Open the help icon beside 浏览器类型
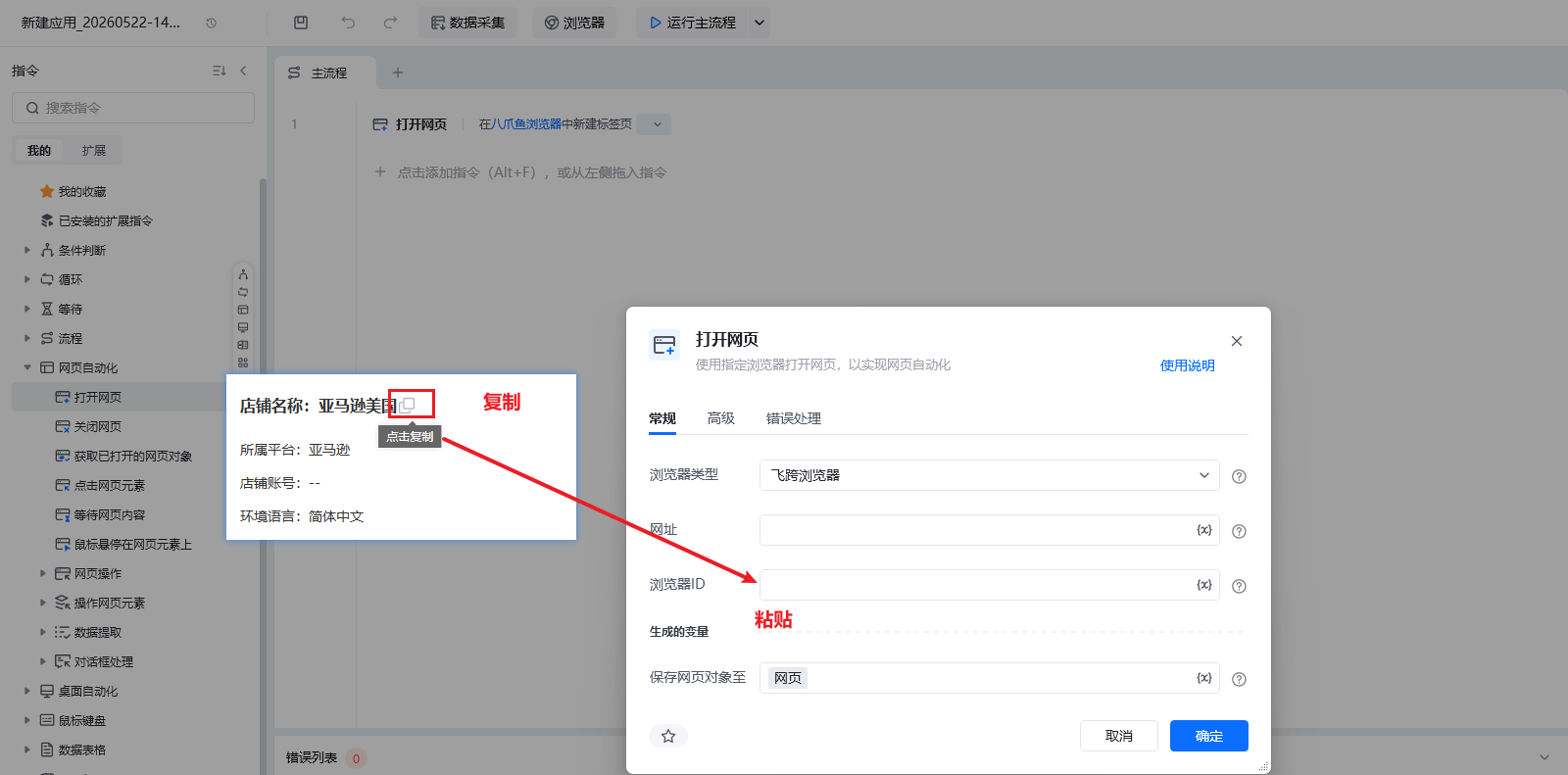The height and width of the screenshot is (775, 1568). click(x=1239, y=476)
